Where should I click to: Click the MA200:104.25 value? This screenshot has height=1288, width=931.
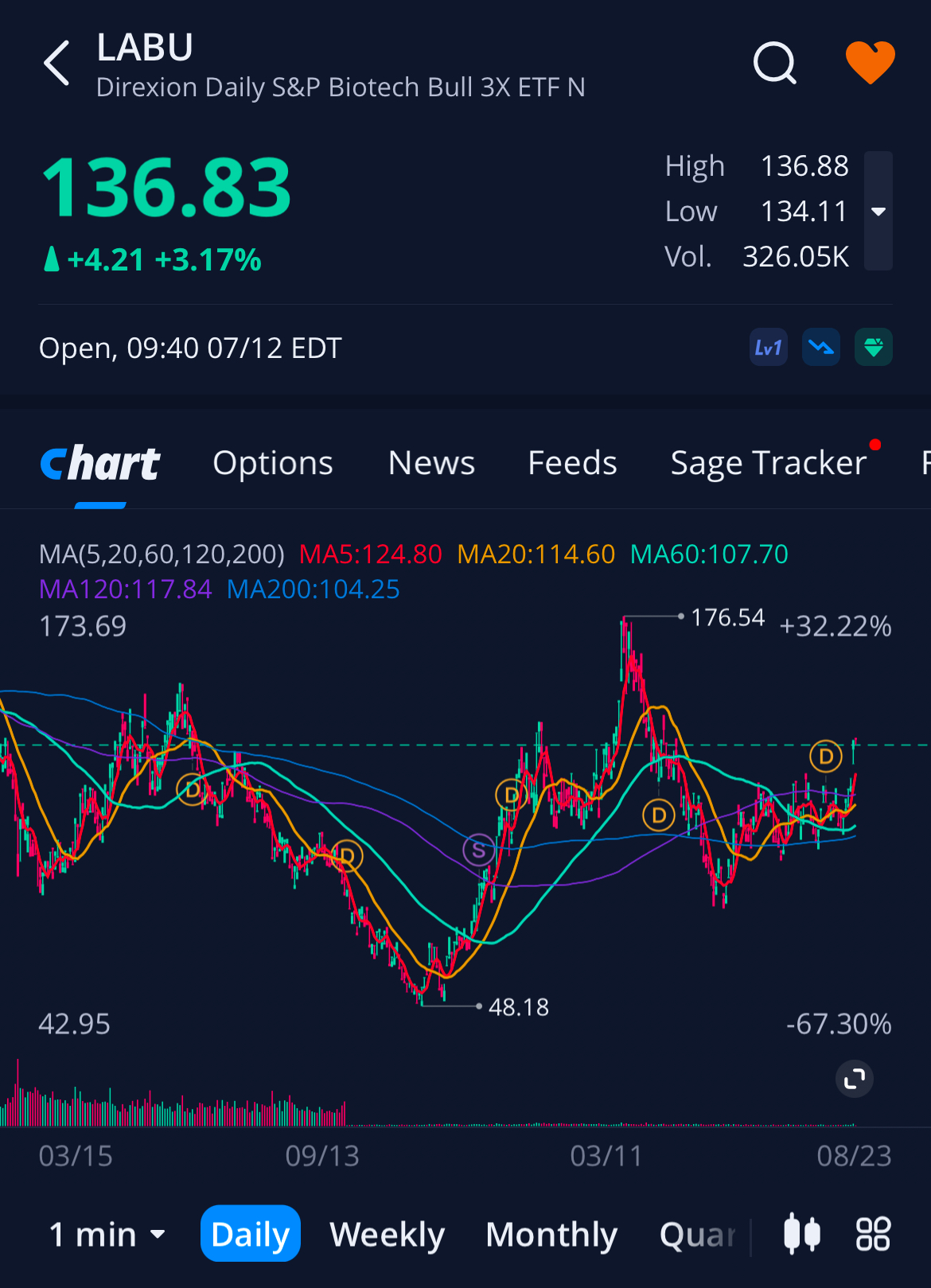click(313, 589)
